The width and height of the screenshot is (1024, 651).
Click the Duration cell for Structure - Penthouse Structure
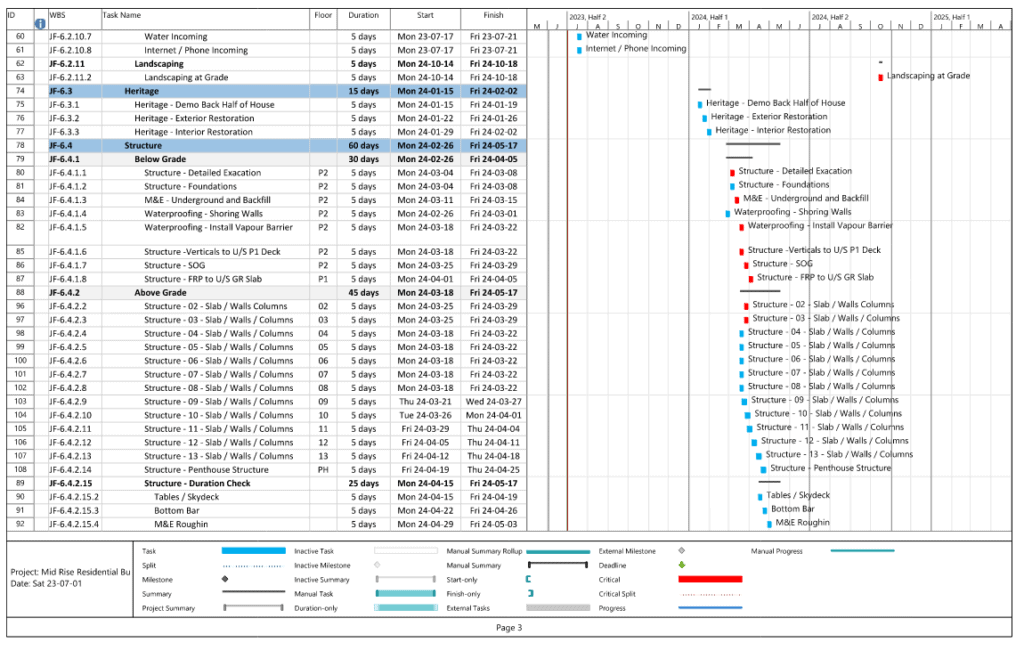coord(362,469)
